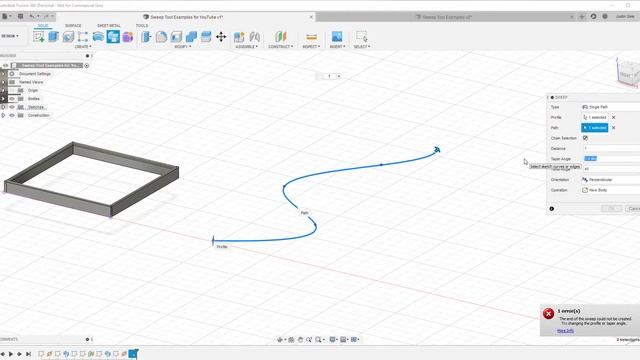Expand the Document Settings node

[x=3, y=74]
